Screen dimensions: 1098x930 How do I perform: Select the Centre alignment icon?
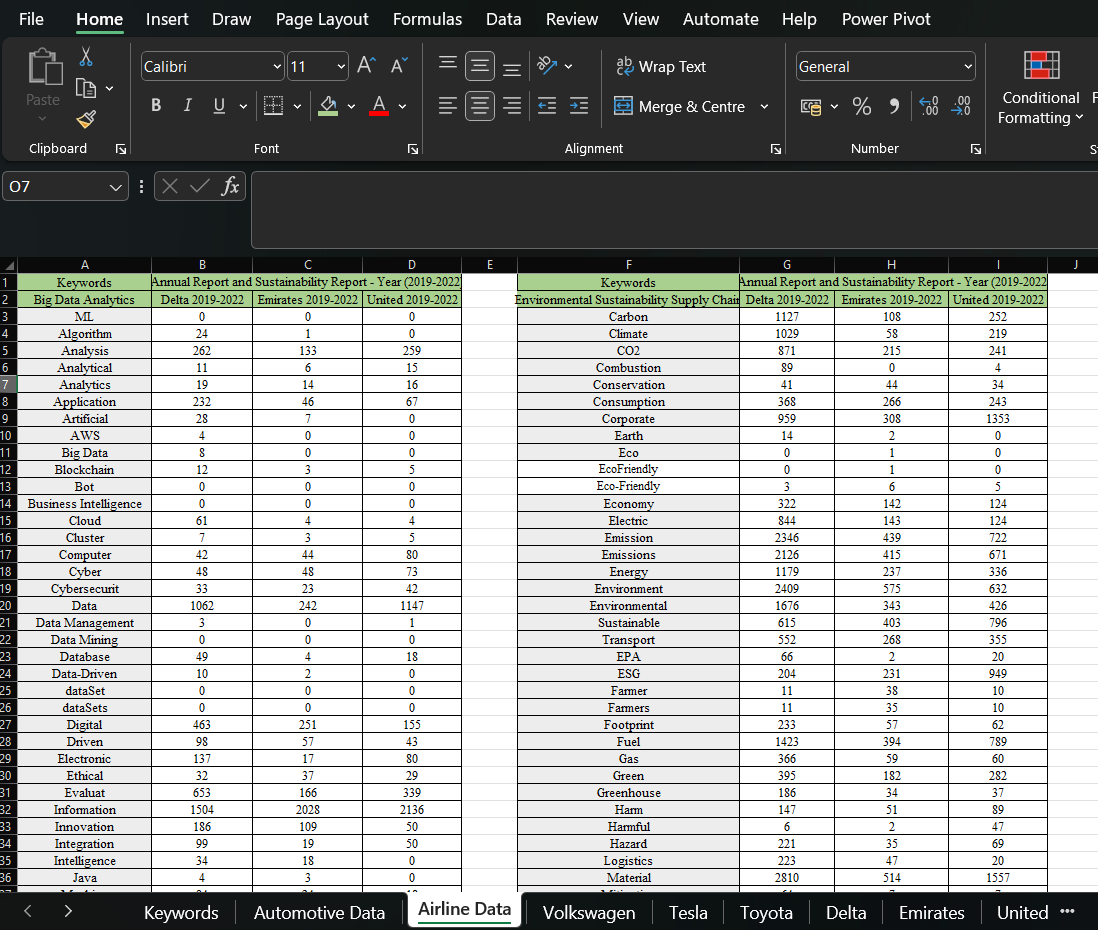[479, 105]
